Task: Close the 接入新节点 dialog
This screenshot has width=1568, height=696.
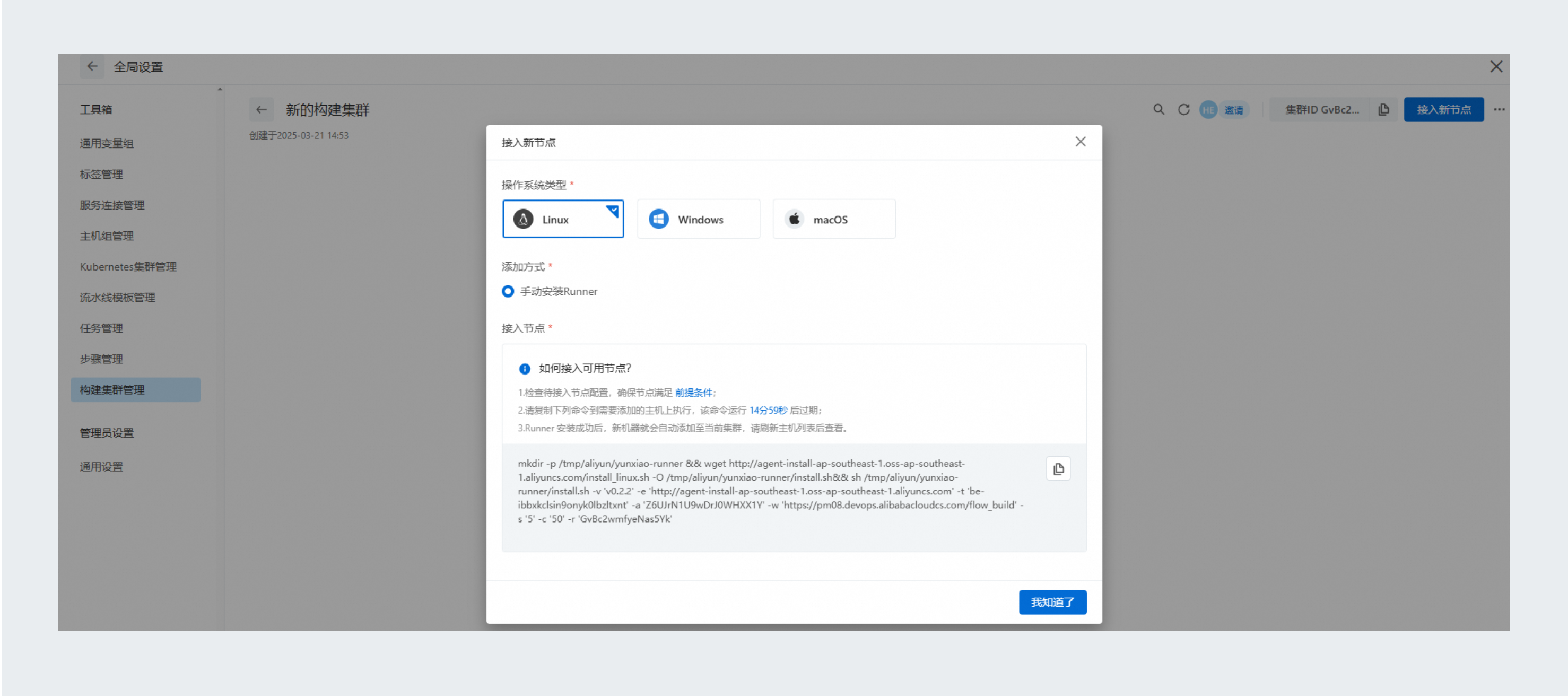Action: coord(1080,142)
